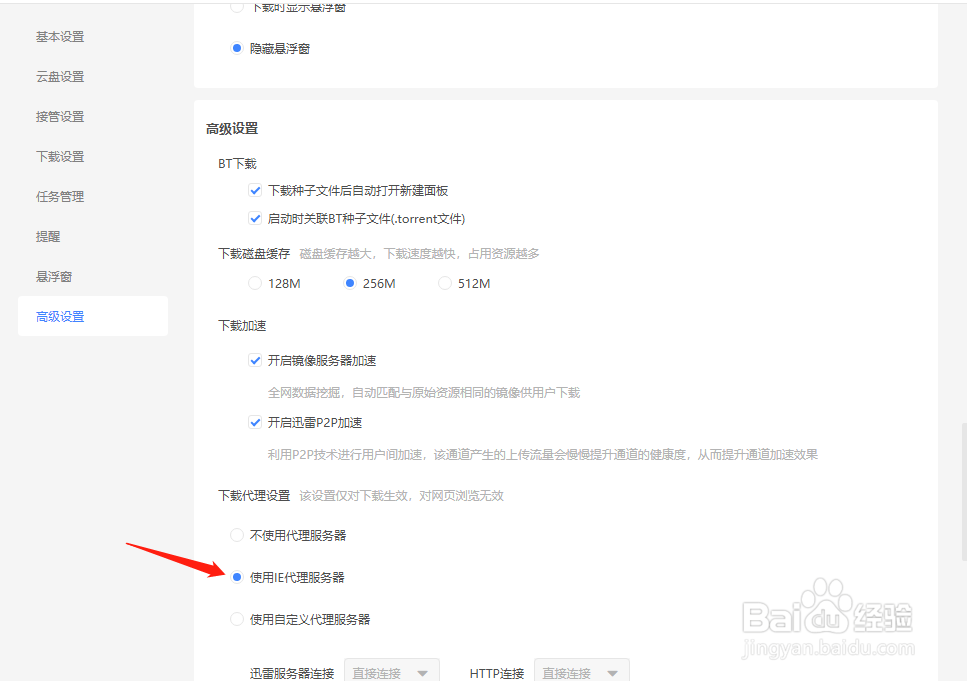967x681 pixels.
Task: Open the 基本设置 section in sidebar
Action: [60, 36]
